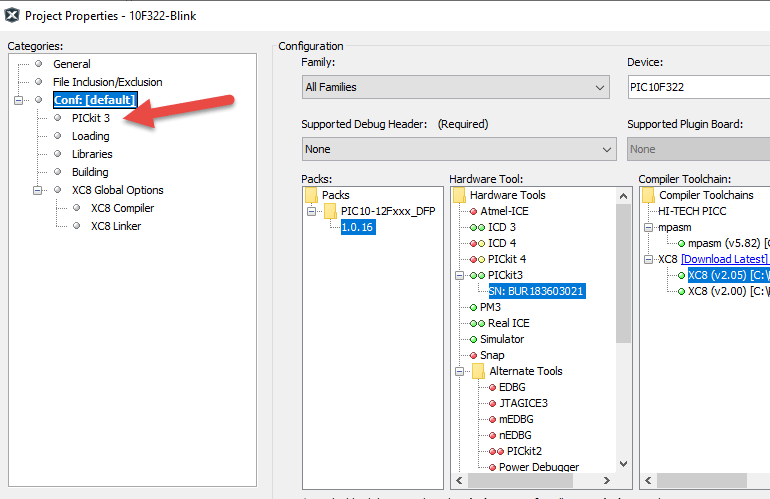Select mpasm (v5.82) toolchain
The width and height of the screenshot is (770, 499).
(729, 243)
